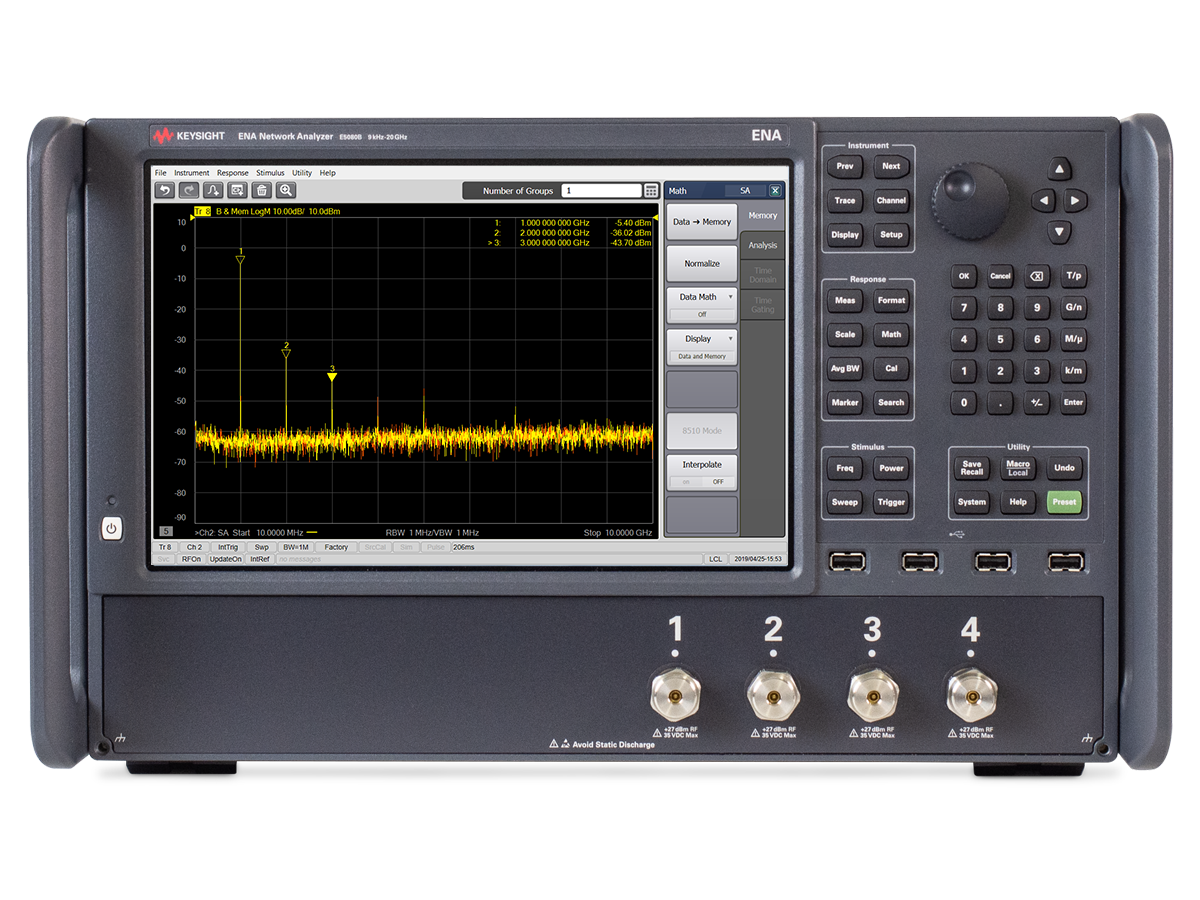Image resolution: width=1200 pixels, height=900 pixels.
Task: Toggle the Interpolate on/OFF softkey
Action: (x=702, y=472)
